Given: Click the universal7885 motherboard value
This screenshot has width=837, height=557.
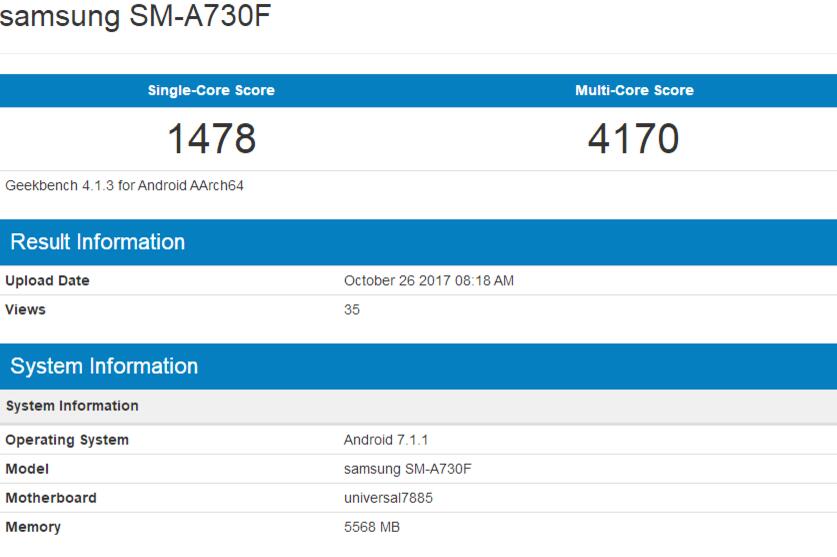Looking at the screenshot, I should (x=389, y=498).
